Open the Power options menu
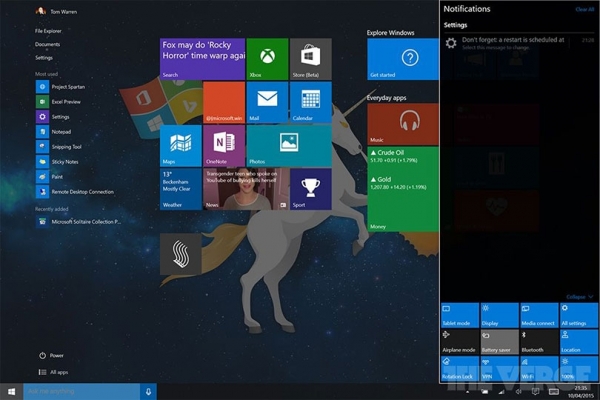The image size is (600, 400). pos(51,355)
